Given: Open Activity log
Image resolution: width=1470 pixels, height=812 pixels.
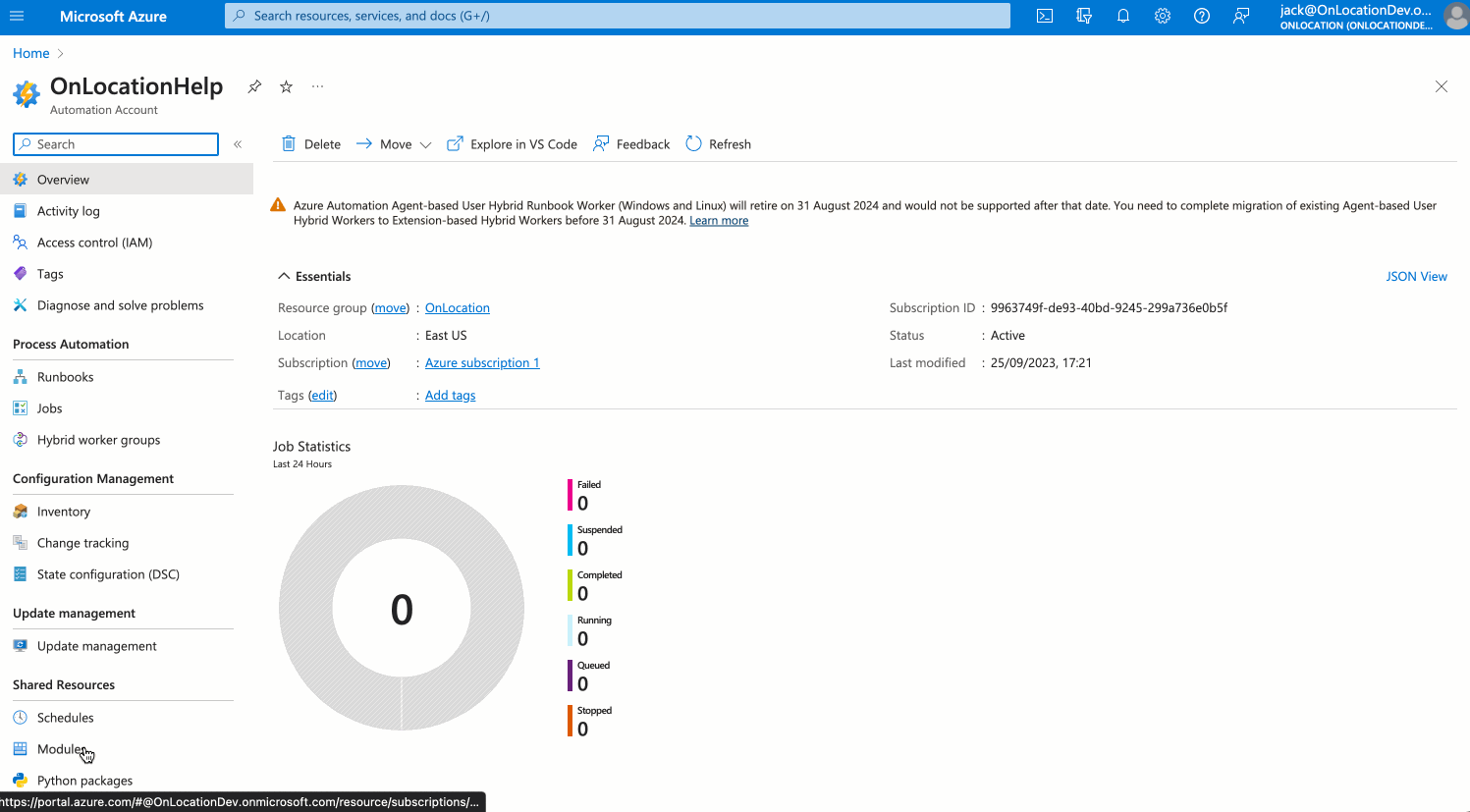Looking at the screenshot, I should click(x=127, y=211).
